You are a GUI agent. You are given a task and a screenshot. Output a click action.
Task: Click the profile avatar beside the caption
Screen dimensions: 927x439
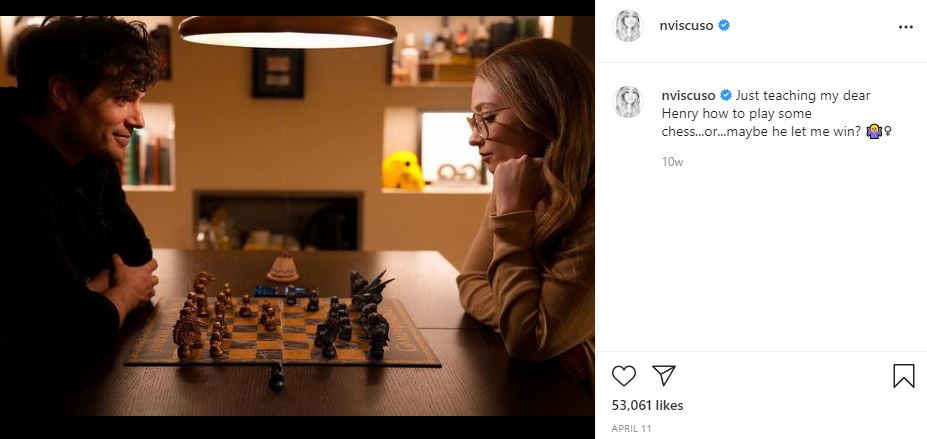pyautogui.click(x=628, y=102)
